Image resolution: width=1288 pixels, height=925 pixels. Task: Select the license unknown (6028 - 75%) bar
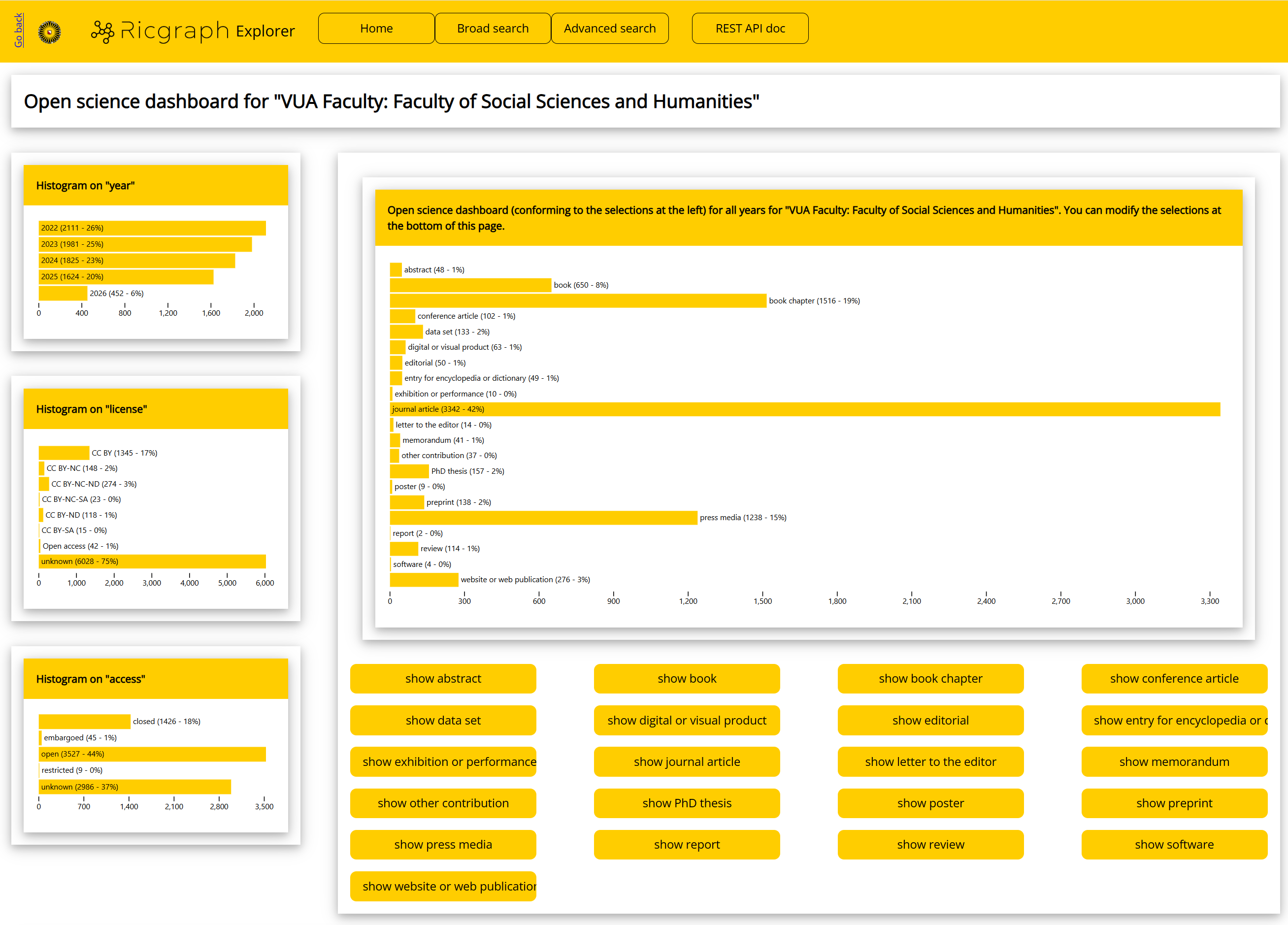[x=152, y=561]
